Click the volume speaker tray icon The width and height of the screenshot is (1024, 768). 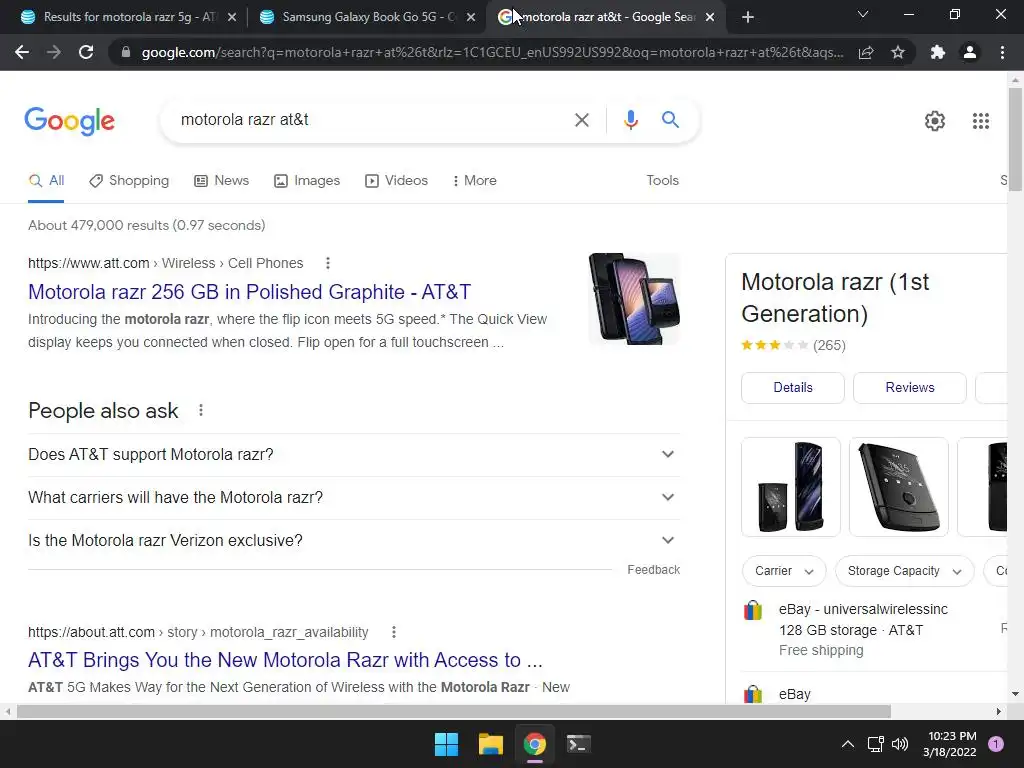pos(900,744)
